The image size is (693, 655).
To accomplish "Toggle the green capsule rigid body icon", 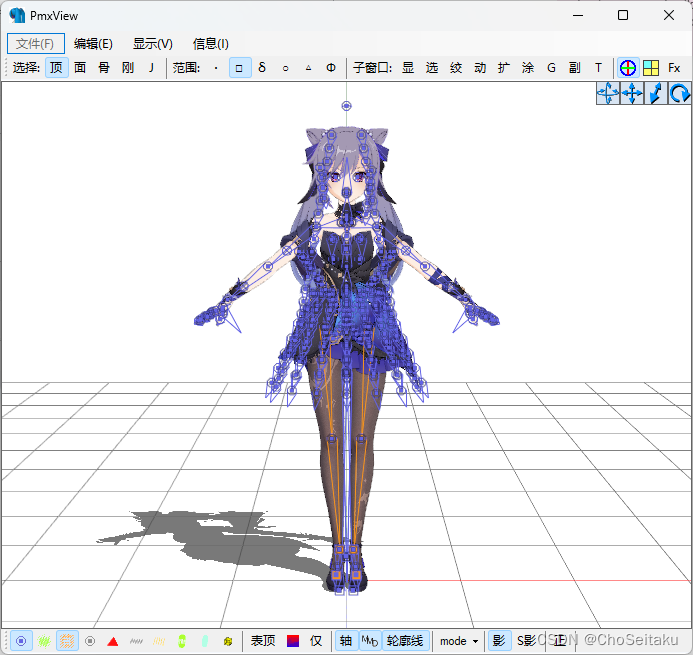I will [x=182, y=641].
